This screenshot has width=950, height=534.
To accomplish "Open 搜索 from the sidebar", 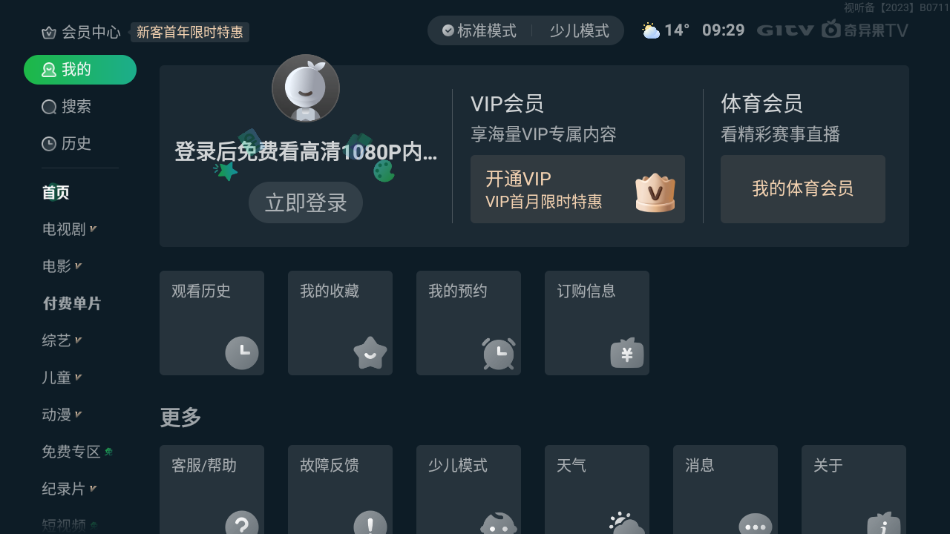I will pos(67,107).
